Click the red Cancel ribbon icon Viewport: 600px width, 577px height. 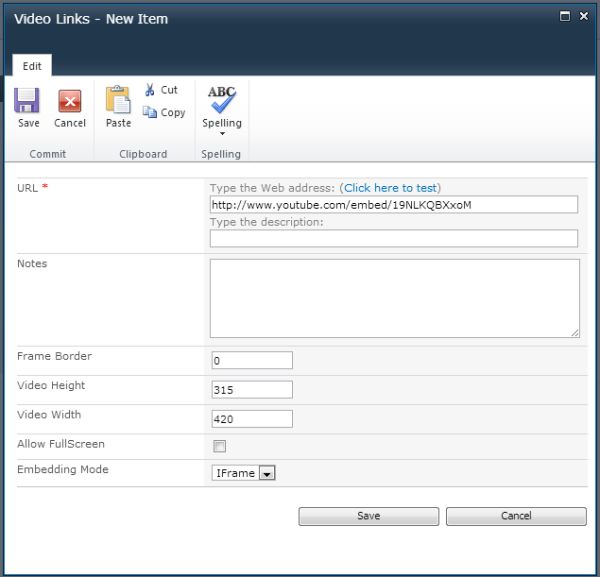[x=70, y=101]
